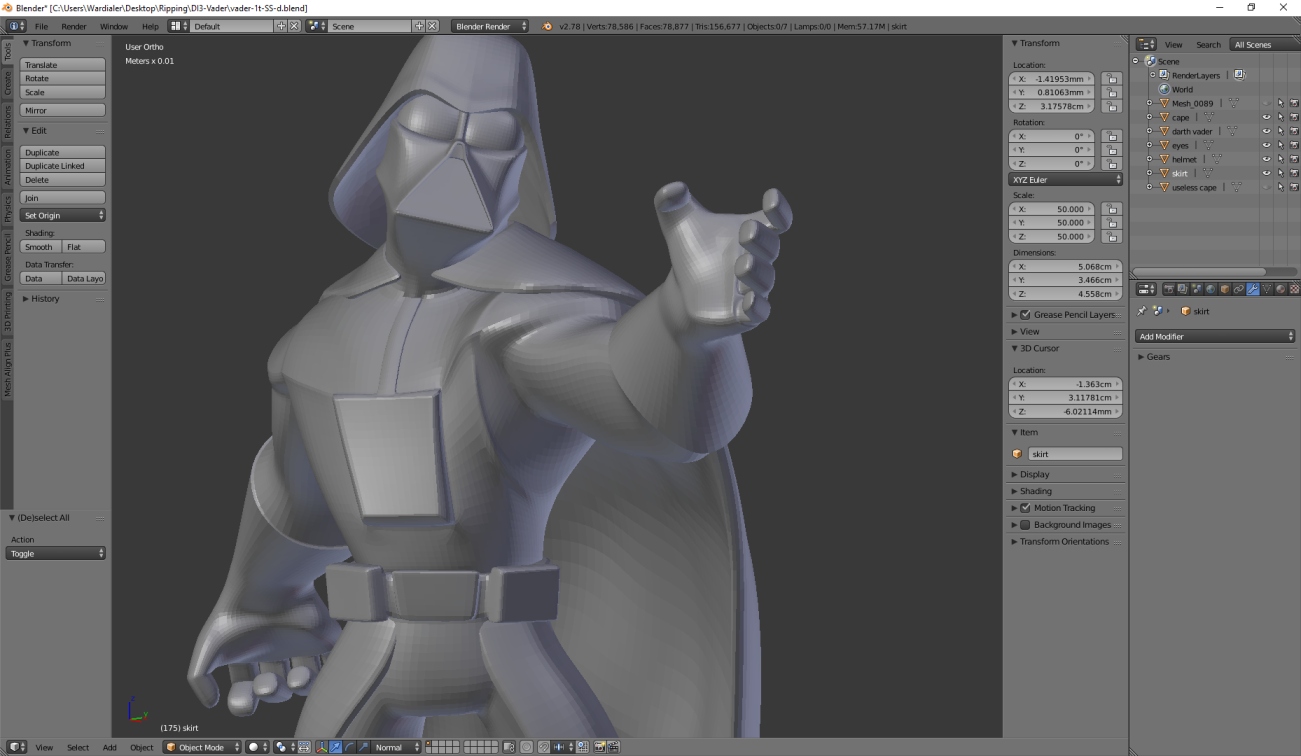Viewport: 1301px width, 756px height.
Task: Open the Object Mode dropdown
Action: click(203, 747)
